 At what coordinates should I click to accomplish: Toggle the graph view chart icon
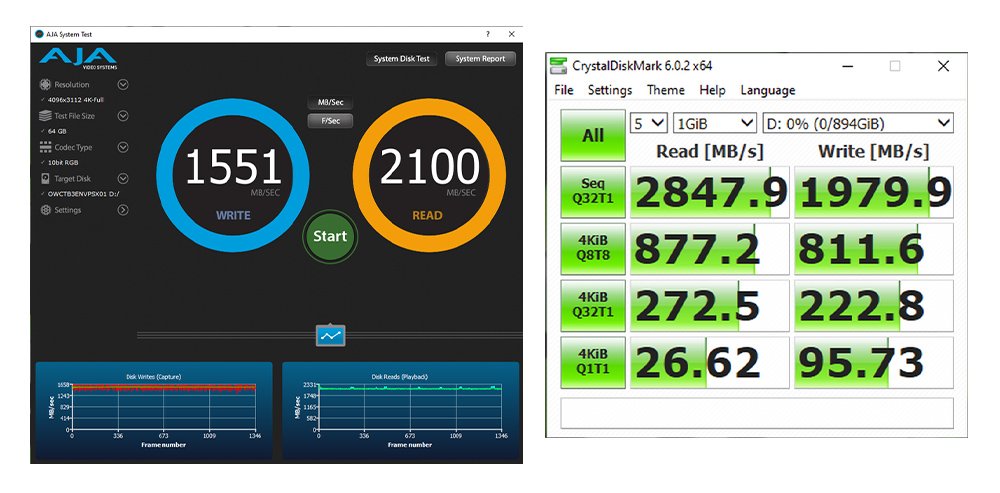click(x=330, y=335)
